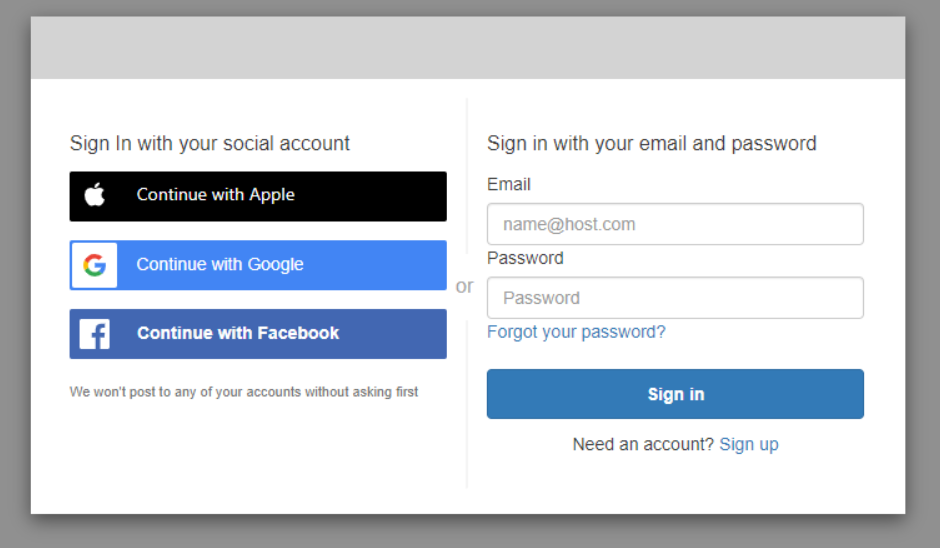Viewport: 940px width, 548px height.
Task: Click the "Need an account?" text
Action: click(643, 444)
